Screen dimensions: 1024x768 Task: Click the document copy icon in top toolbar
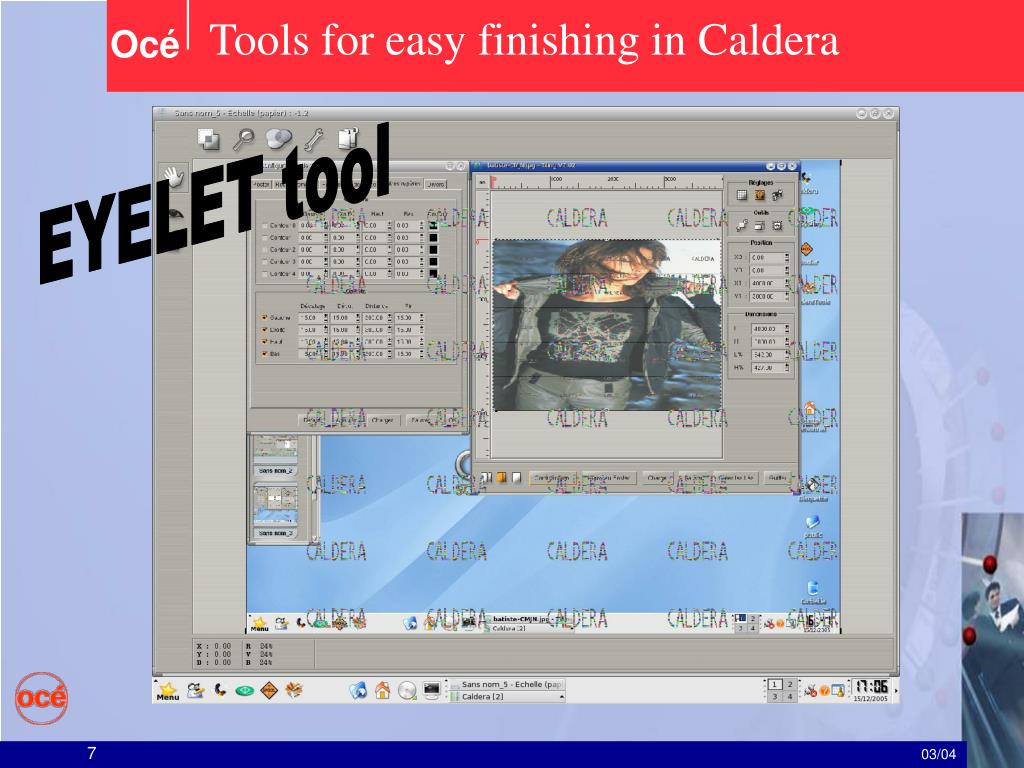[349, 138]
